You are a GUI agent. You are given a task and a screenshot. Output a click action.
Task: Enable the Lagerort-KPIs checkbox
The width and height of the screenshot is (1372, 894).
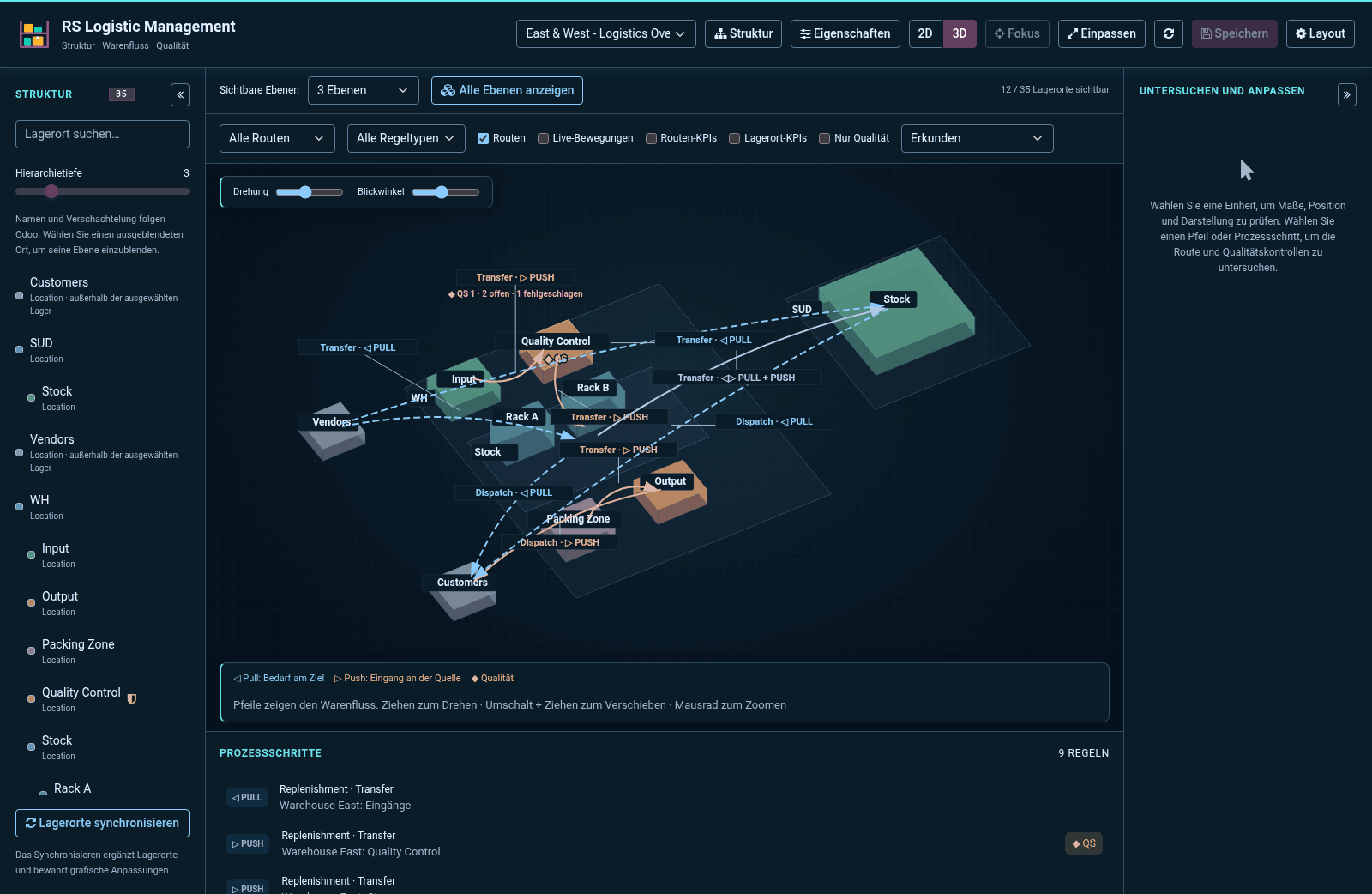pyautogui.click(x=734, y=138)
